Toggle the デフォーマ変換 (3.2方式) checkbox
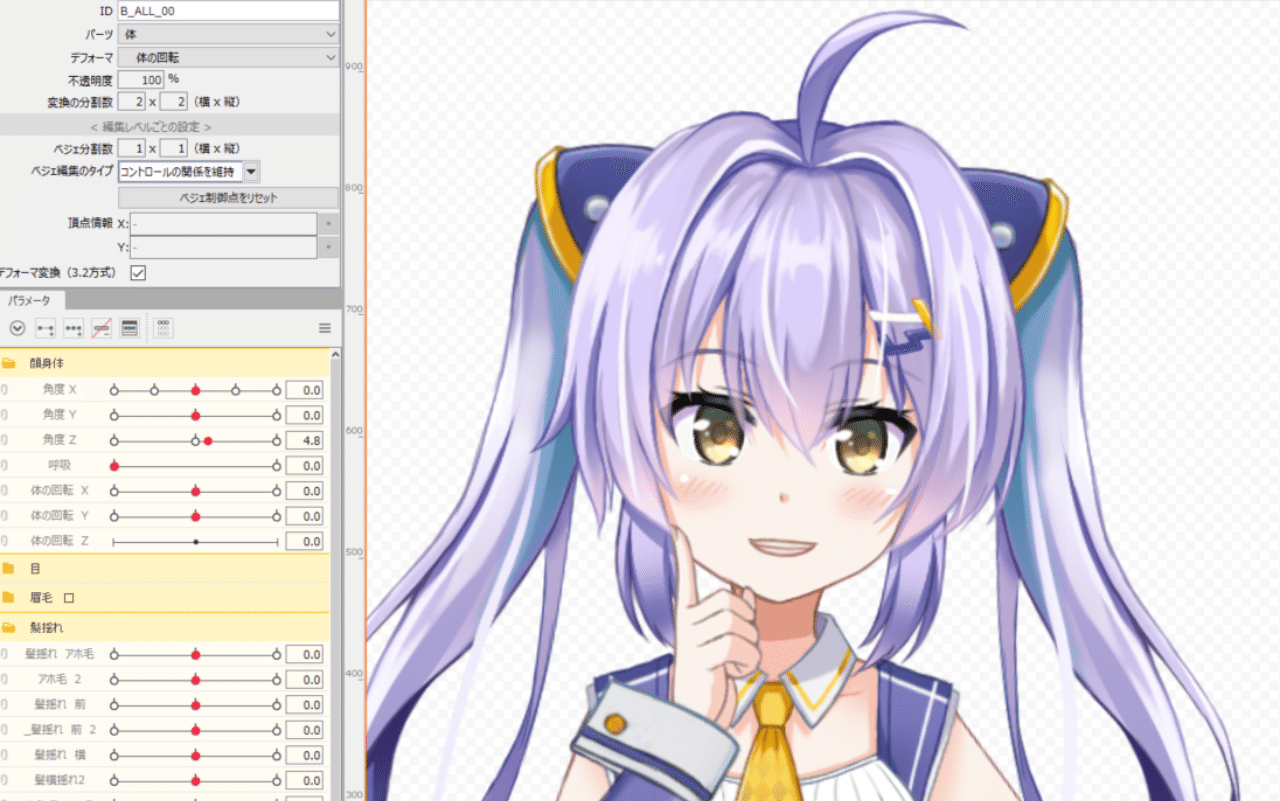Image resolution: width=1280 pixels, height=801 pixels. tap(138, 272)
